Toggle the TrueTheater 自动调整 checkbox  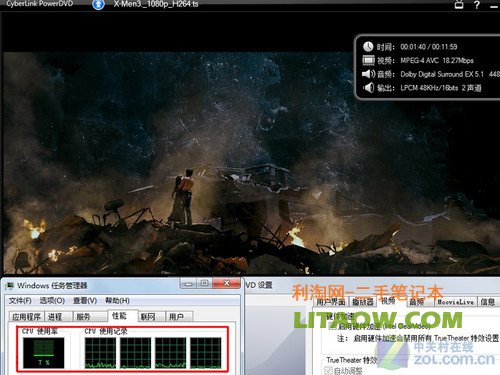click(328, 370)
